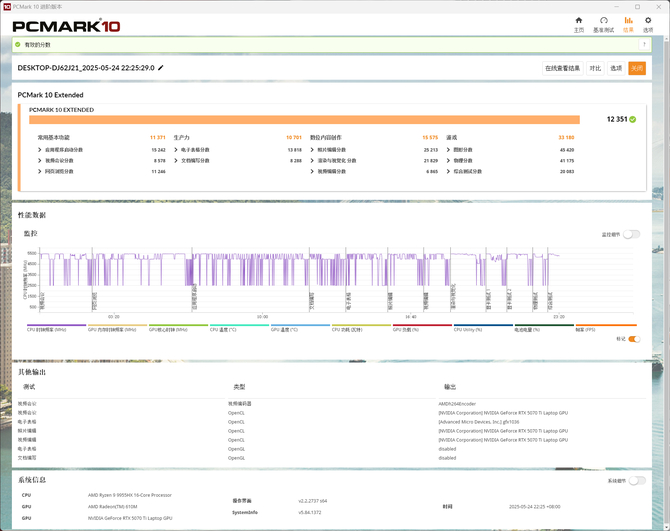Select the 结果 results icon
Viewport: 670px width, 531px height.
click(628, 24)
